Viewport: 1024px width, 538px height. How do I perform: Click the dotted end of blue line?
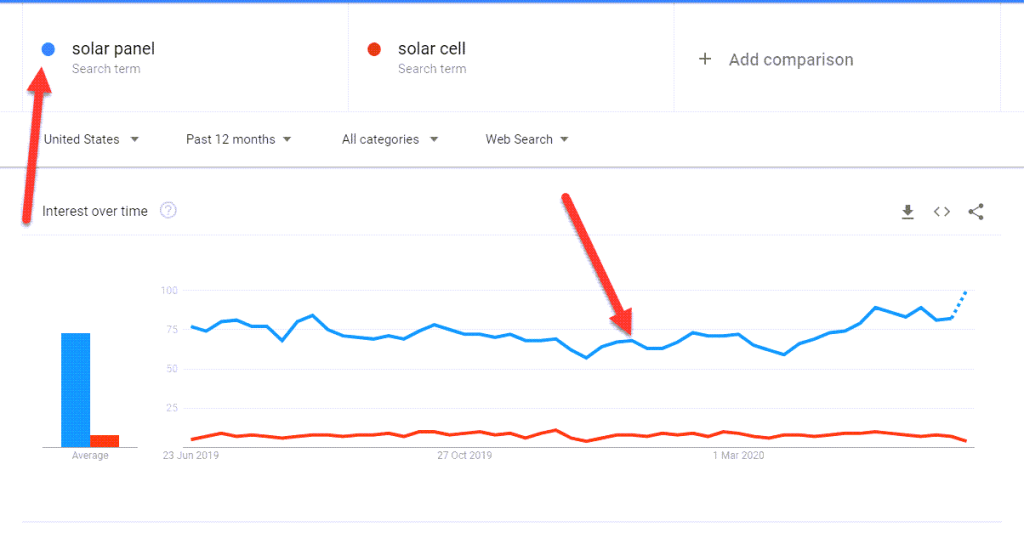point(959,304)
